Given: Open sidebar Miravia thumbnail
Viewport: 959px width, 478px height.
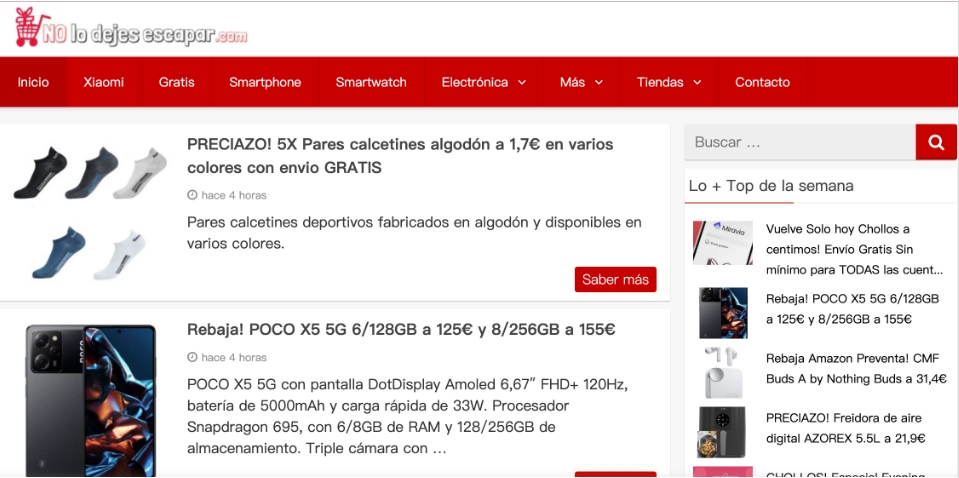Looking at the screenshot, I should (x=722, y=243).
